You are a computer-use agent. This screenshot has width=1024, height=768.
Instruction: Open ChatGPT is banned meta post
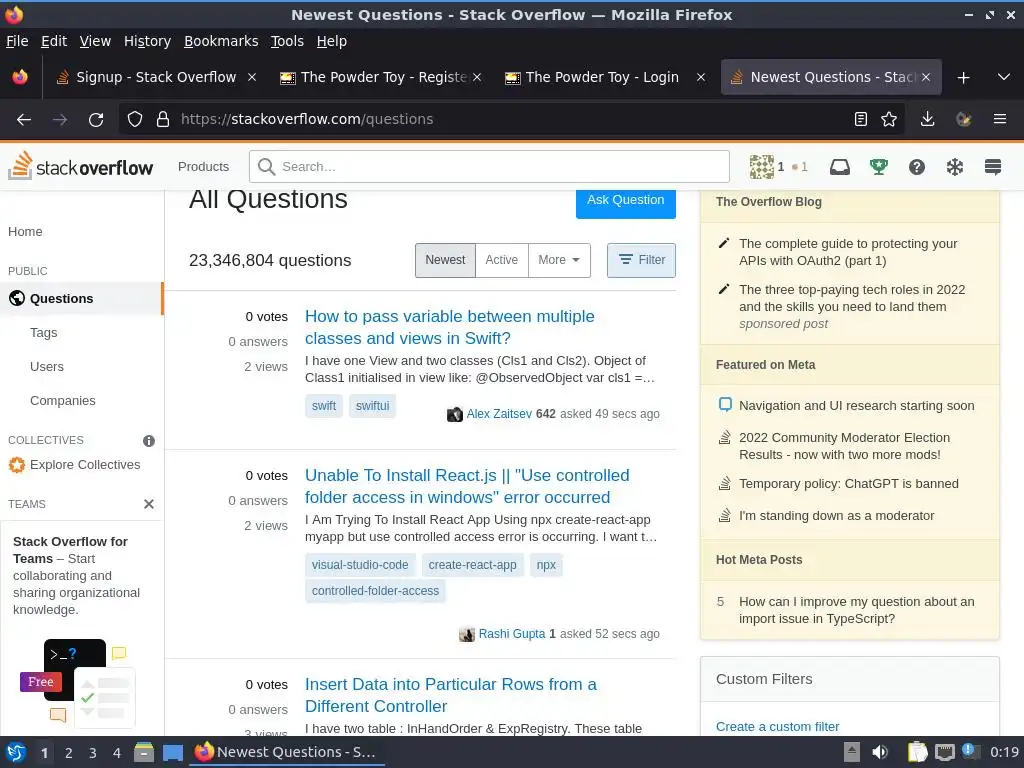[848, 484]
